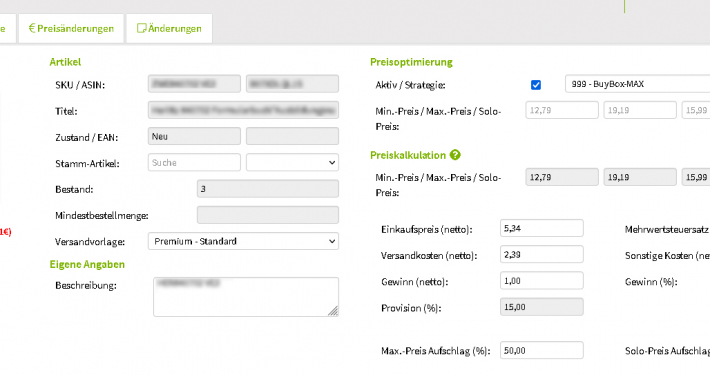Click the edit icon on Änderungen tab
This screenshot has width=710, height=375.
pyautogui.click(x=141, y=28)
